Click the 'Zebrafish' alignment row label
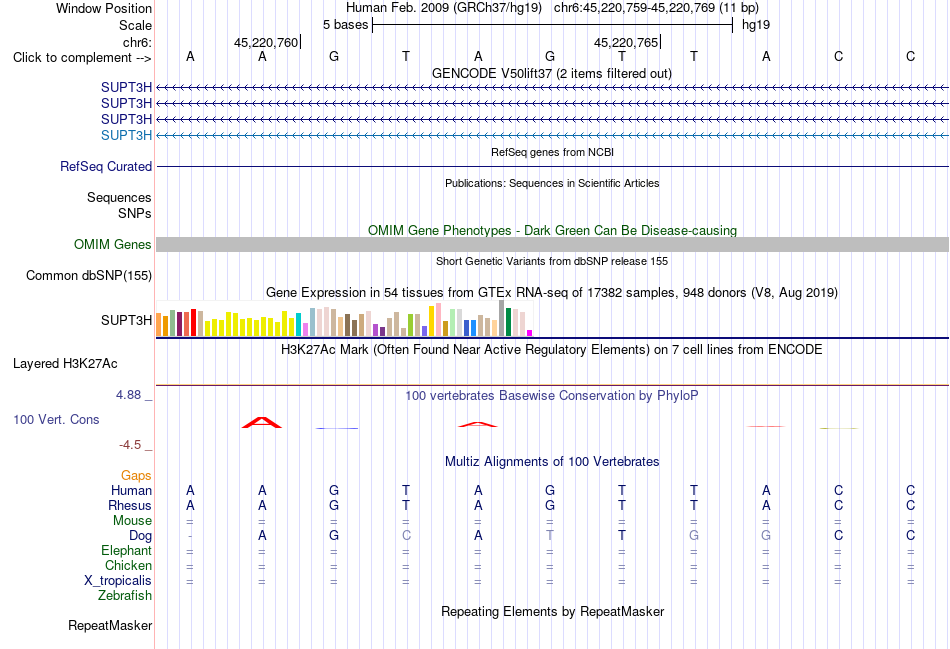This screenshot has height=649, width=950. [x=125, y=596]
